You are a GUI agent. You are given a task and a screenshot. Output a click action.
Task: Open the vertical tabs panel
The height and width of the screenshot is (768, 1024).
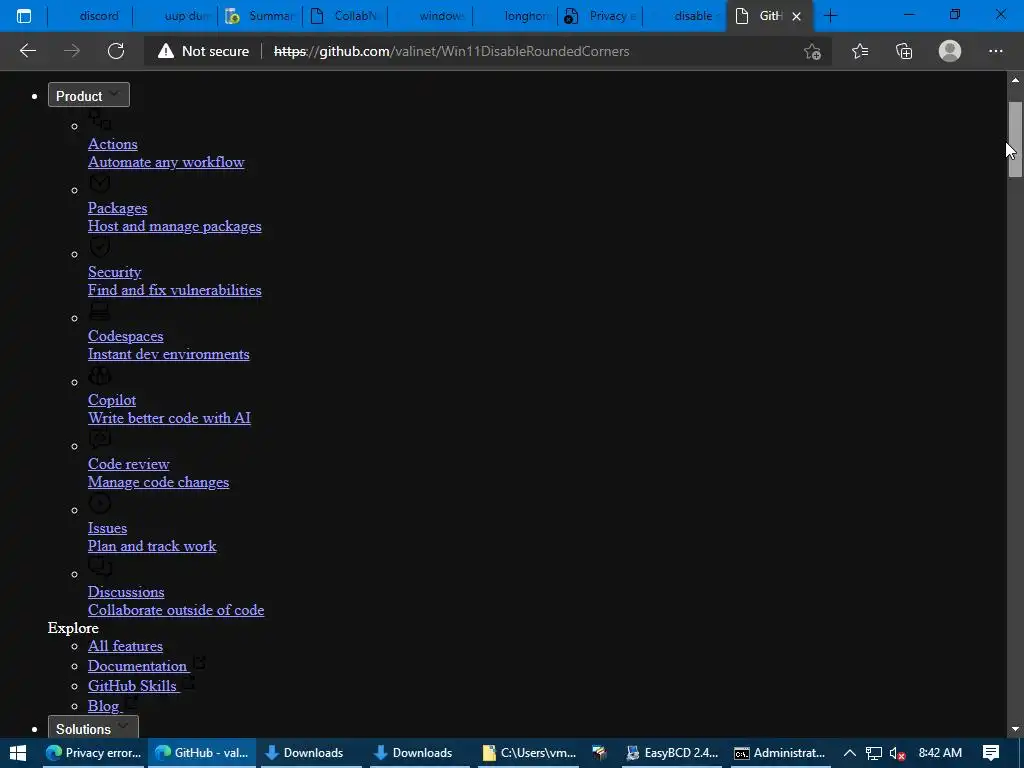point(24,16)
